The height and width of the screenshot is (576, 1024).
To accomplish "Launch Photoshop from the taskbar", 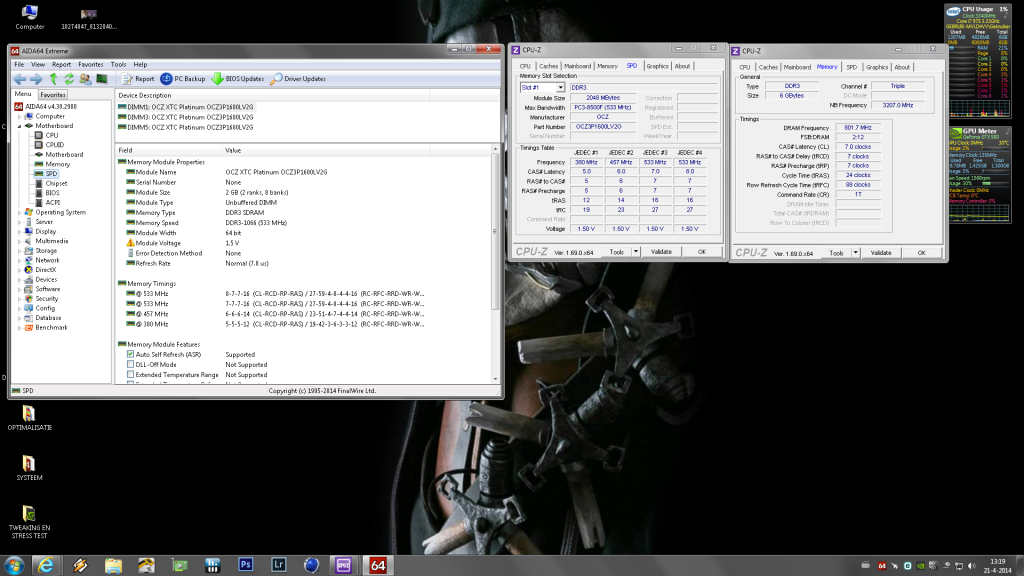I will 246,566.
